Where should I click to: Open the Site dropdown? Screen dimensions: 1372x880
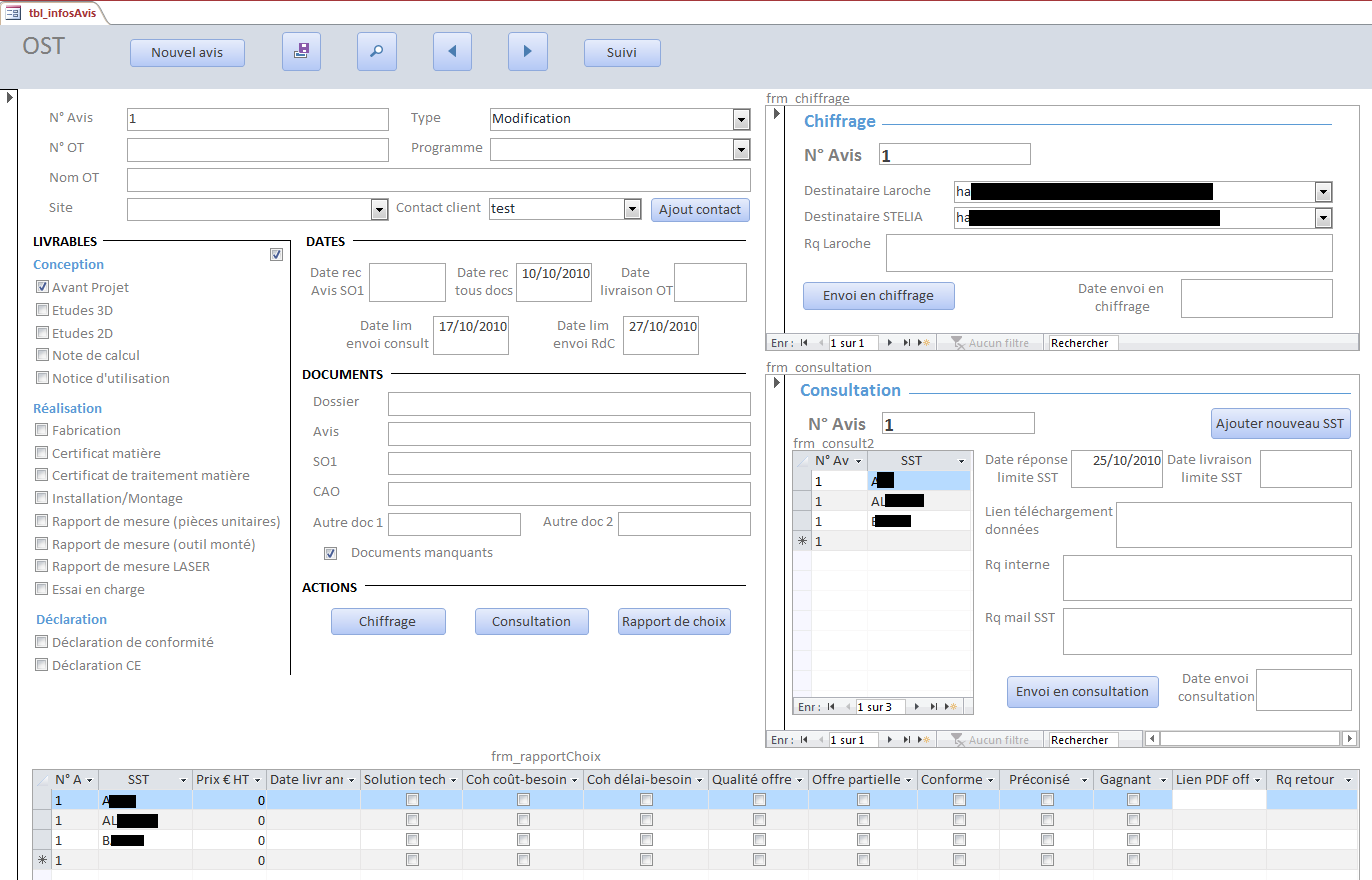tap(379, 209)
